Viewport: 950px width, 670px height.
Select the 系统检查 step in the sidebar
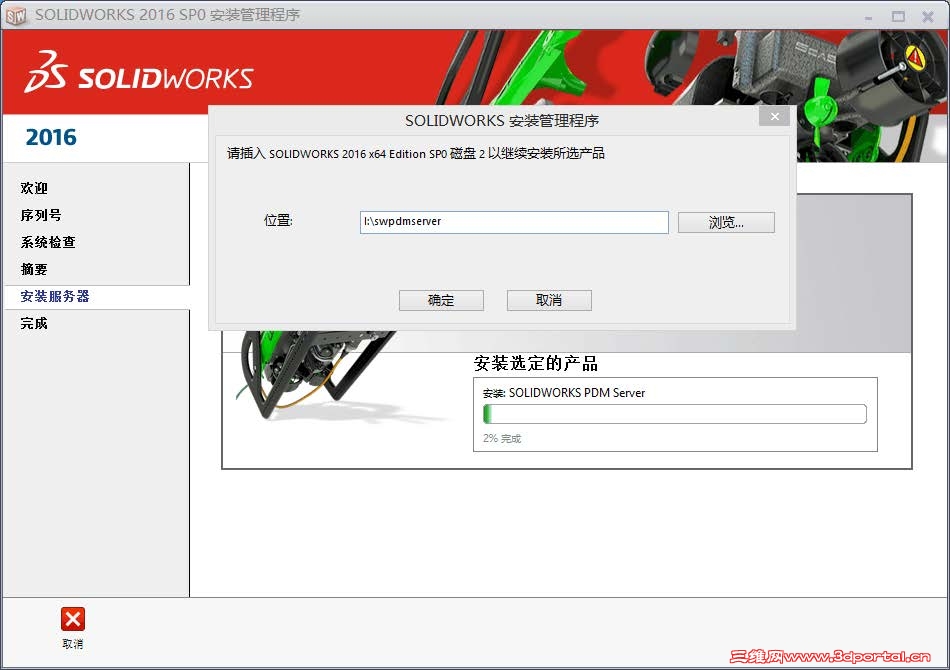[48, 242]
